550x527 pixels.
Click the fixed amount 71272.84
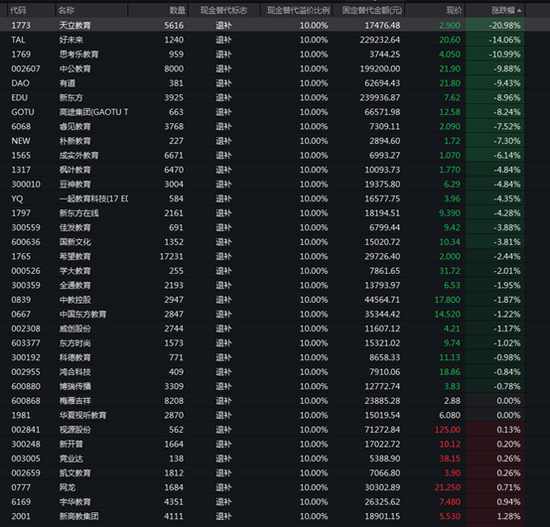coord(382,429)
